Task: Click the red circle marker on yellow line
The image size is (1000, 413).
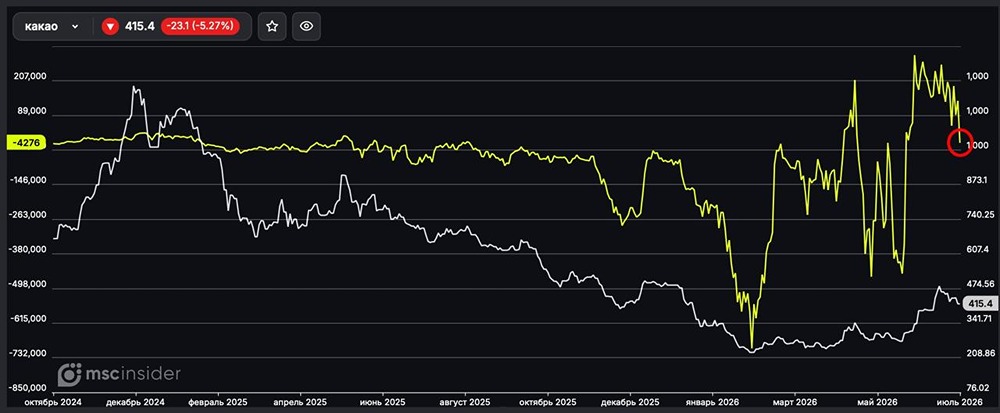Action: (960, 141)
